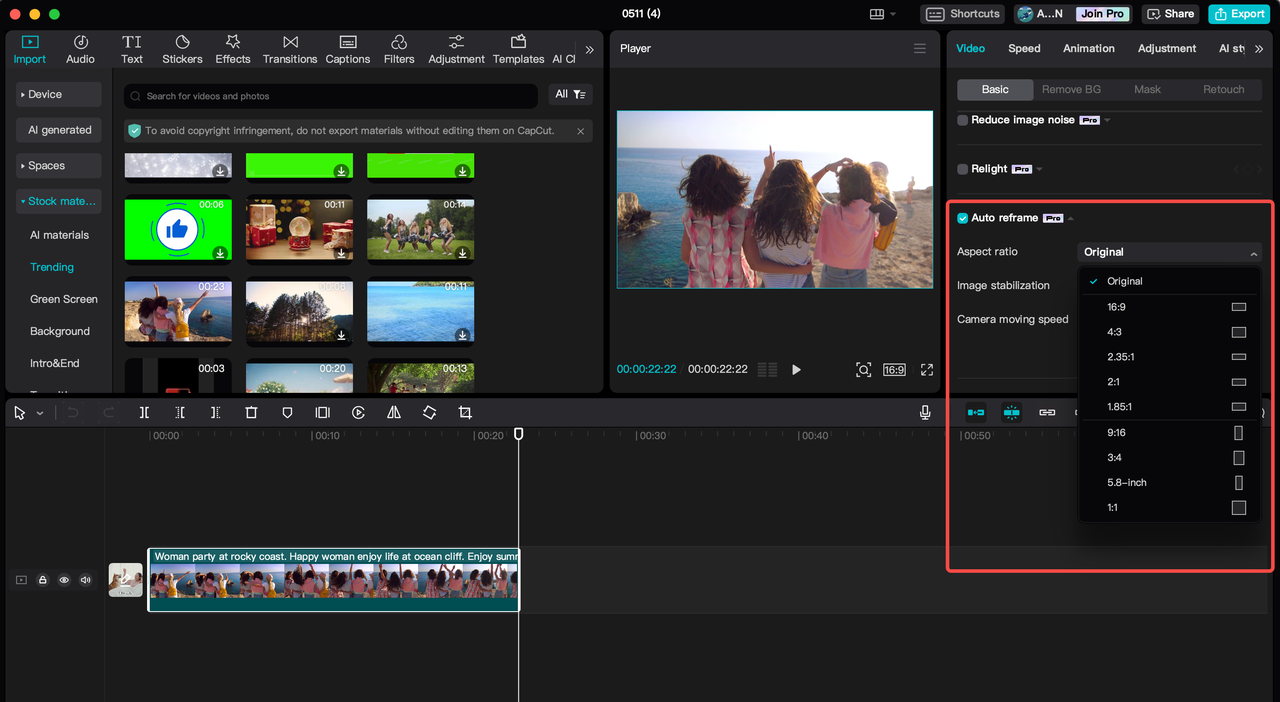
Task: Open the Effects tab
Action: pos(233,49)
